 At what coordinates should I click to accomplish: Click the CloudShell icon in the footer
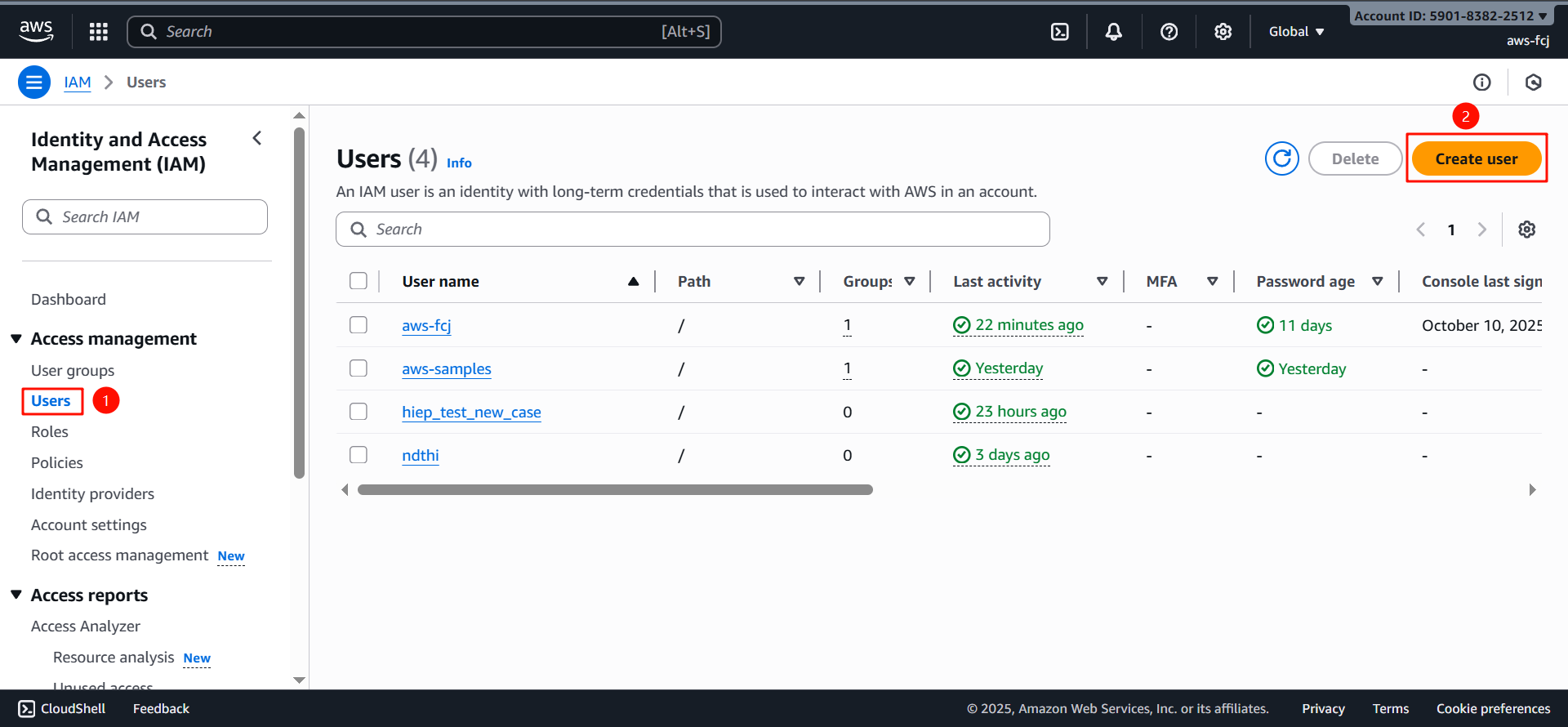tap(27, 708)
